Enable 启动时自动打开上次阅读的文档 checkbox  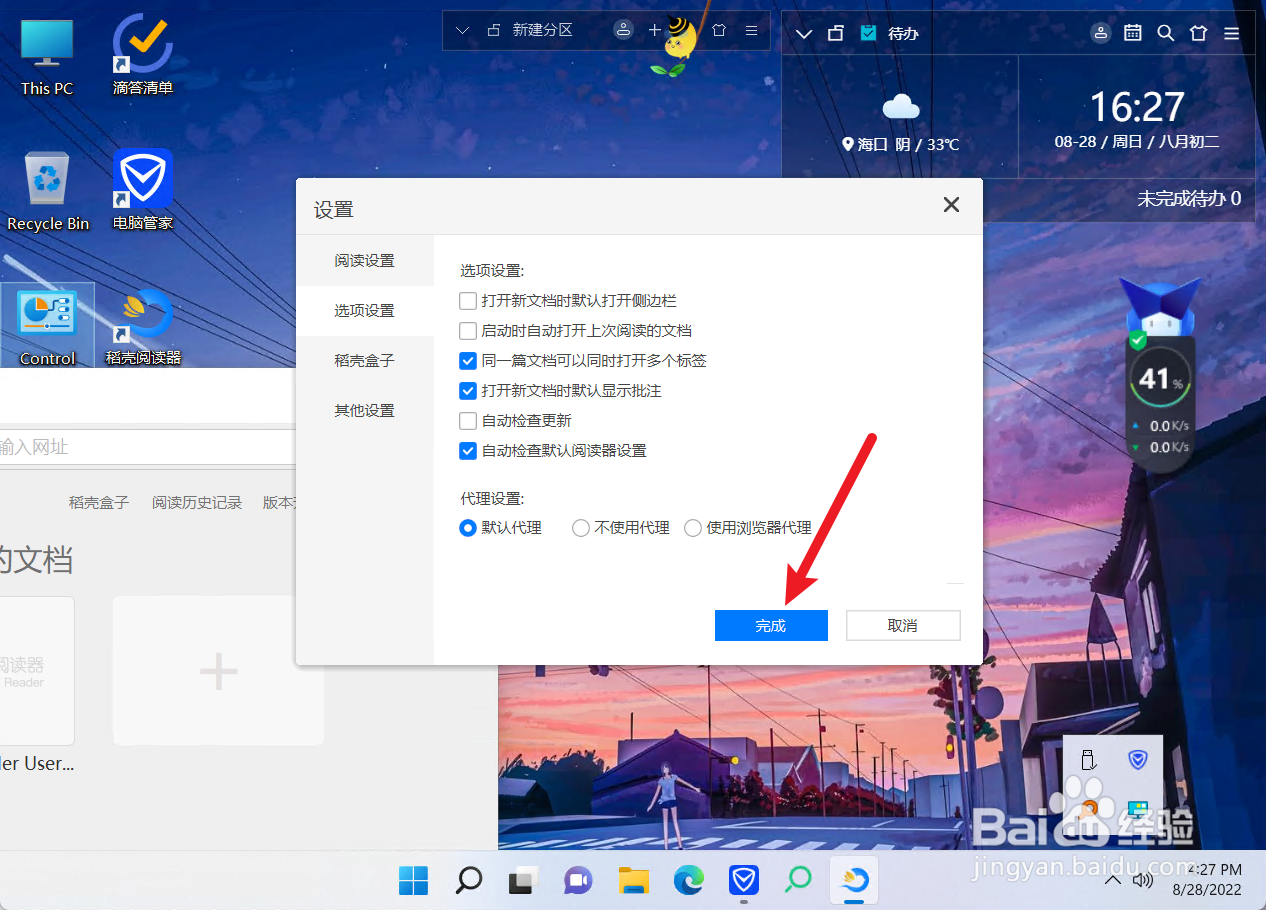tap(467, 330)
